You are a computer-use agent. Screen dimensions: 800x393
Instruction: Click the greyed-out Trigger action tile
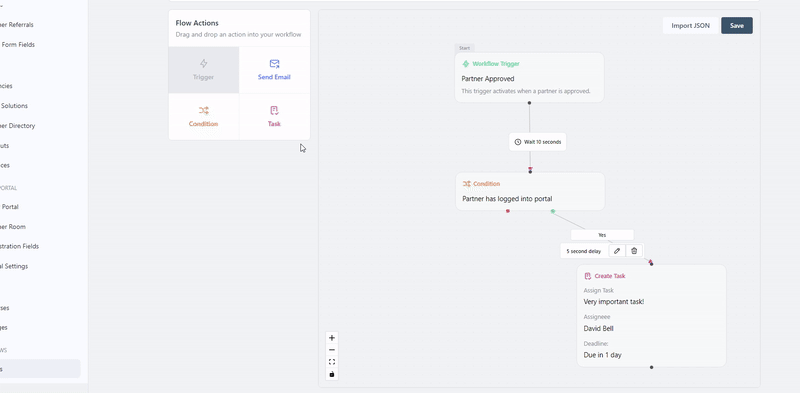click(204, 70)
